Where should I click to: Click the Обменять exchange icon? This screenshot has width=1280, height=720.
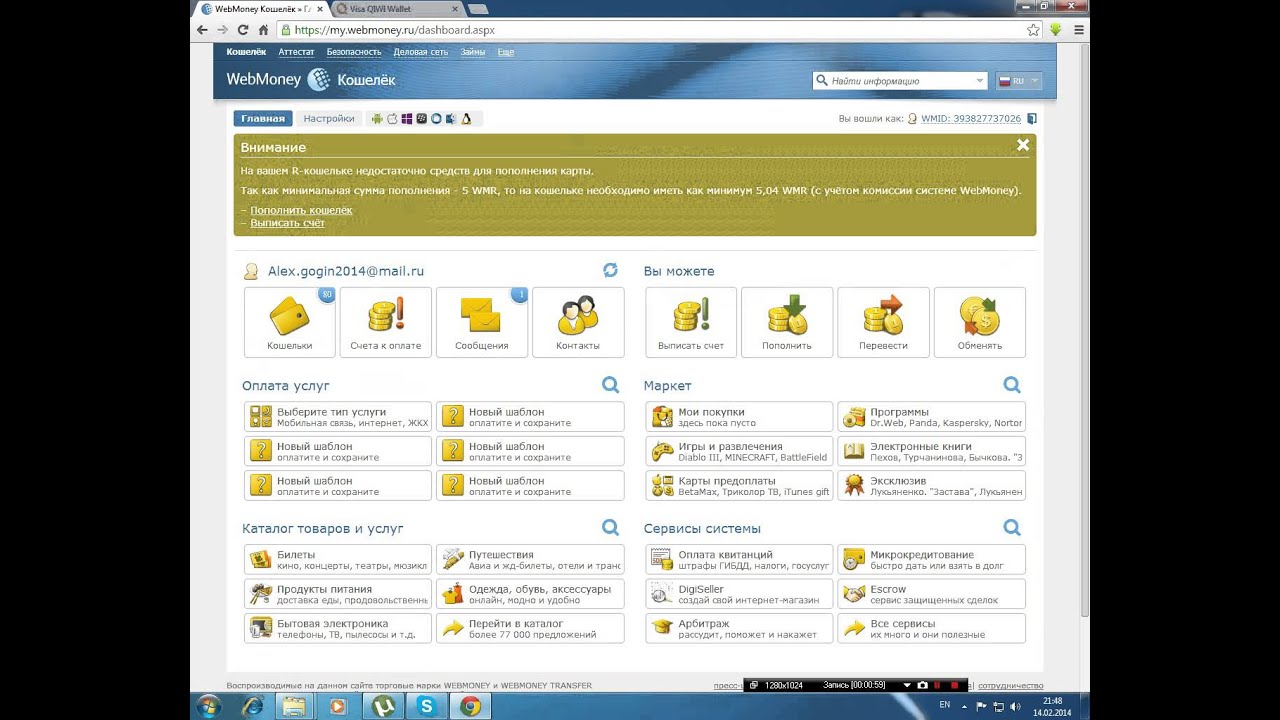click(979, 322)
